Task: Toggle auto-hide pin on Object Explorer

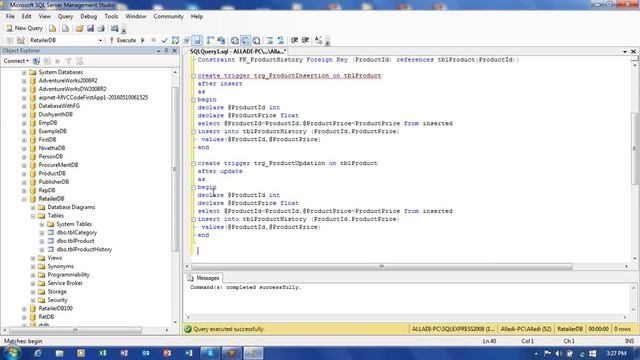Action: pyautogui.click(x=166, y=51)
